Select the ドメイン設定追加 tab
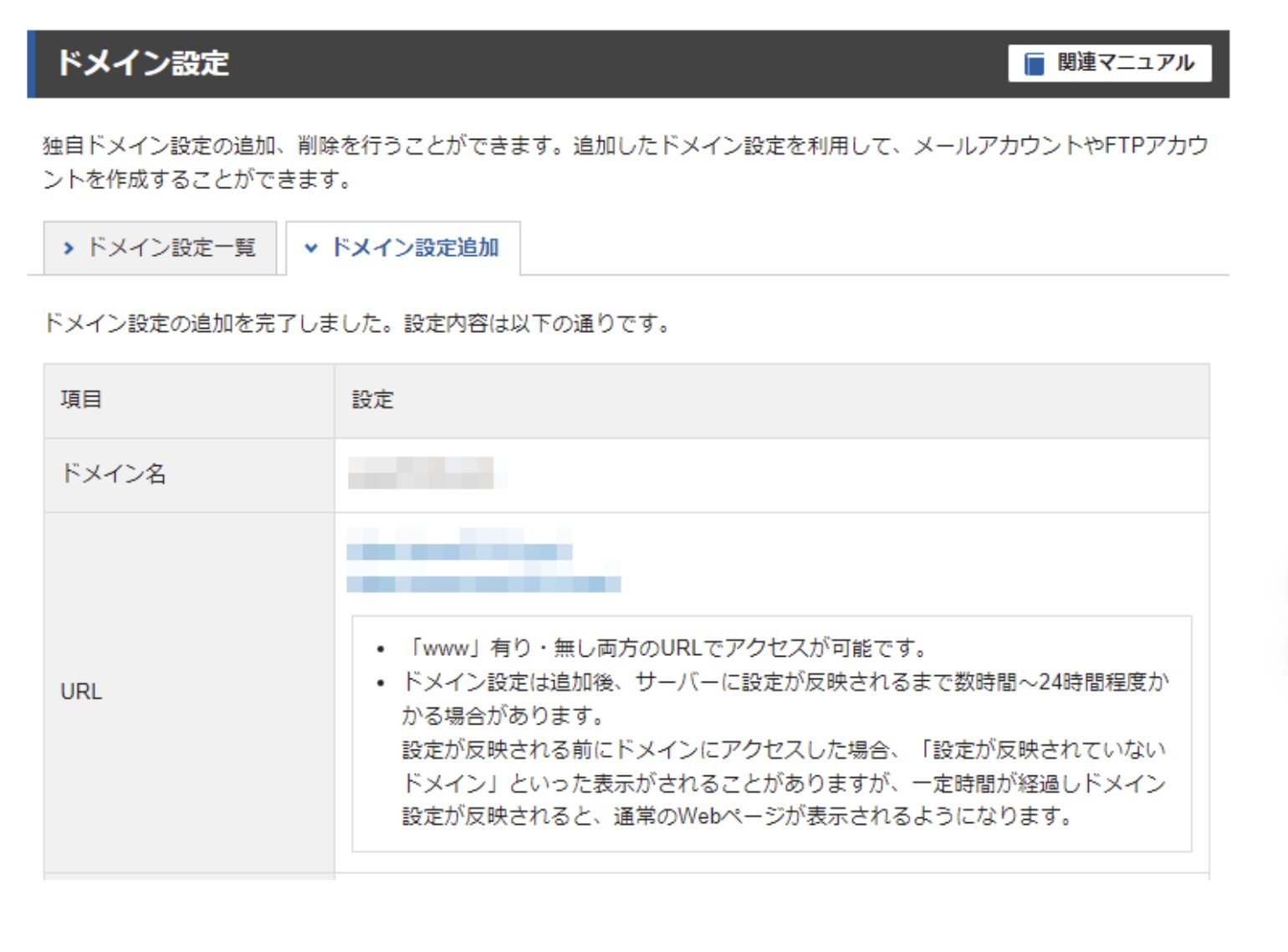 click(x=403, y=248)
